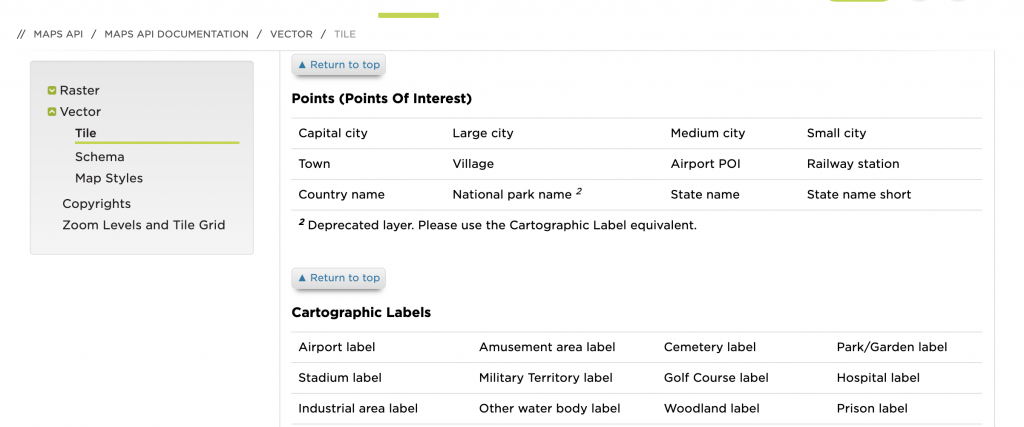Open Zoom Levels and Tile Grid
The image size is (1024, 427).
click(x=143, y=225)
